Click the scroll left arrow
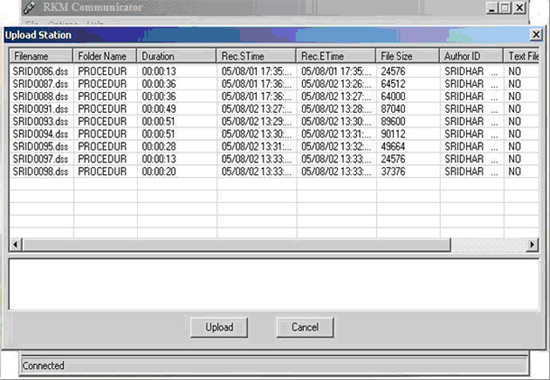This screenshot has height=380, width=550. (x=16, y=244)
